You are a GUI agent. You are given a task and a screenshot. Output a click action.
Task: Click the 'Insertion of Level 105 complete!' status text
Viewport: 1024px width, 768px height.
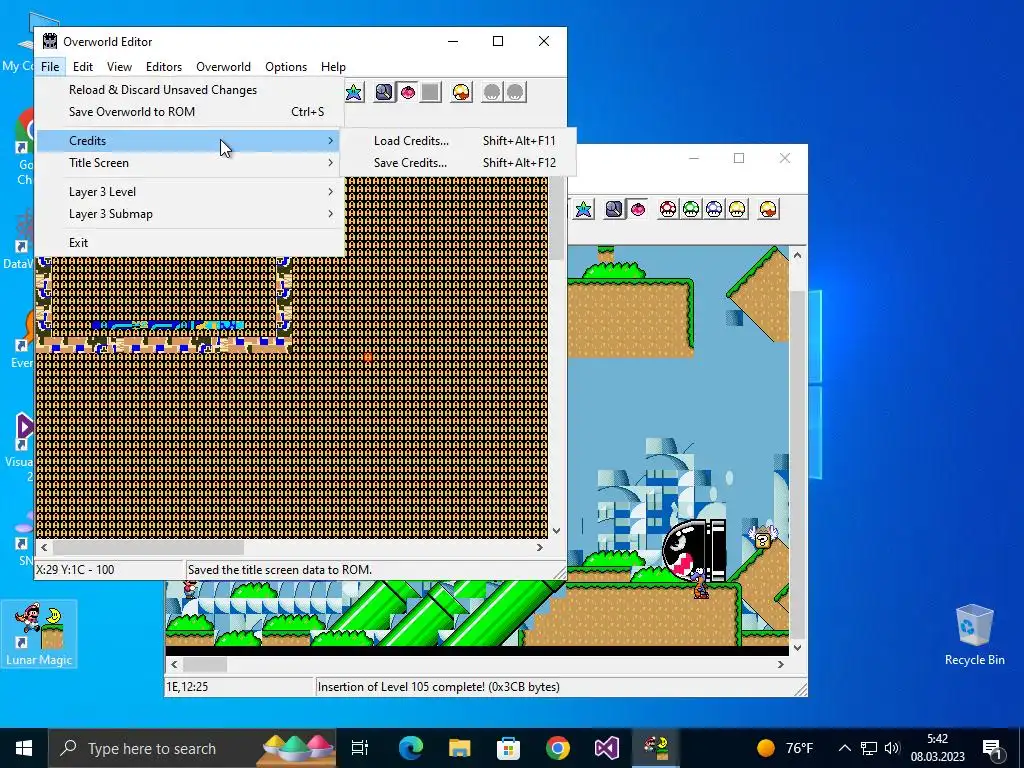(x=438, y=686)
